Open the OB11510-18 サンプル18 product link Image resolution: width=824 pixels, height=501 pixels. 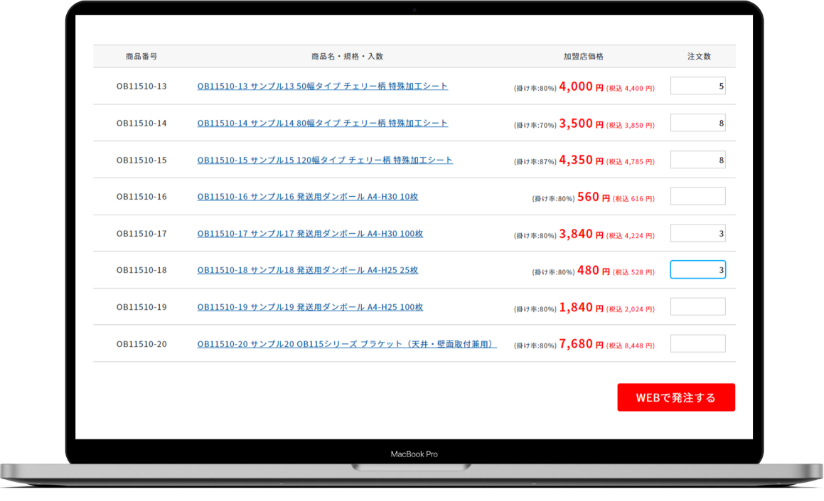click(x=307, y=270)
